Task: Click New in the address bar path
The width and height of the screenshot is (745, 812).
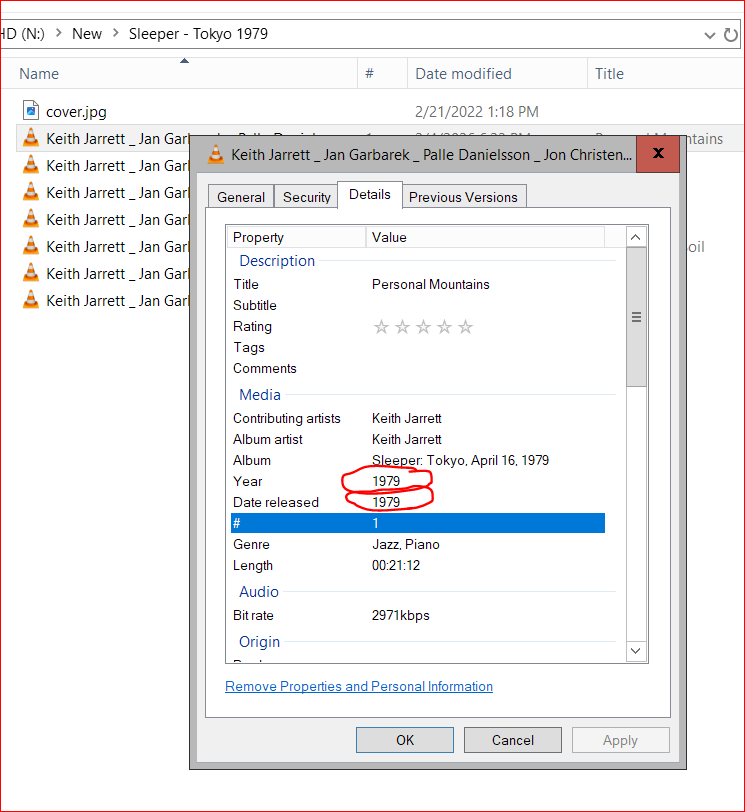Action: (x=87, y=34)
